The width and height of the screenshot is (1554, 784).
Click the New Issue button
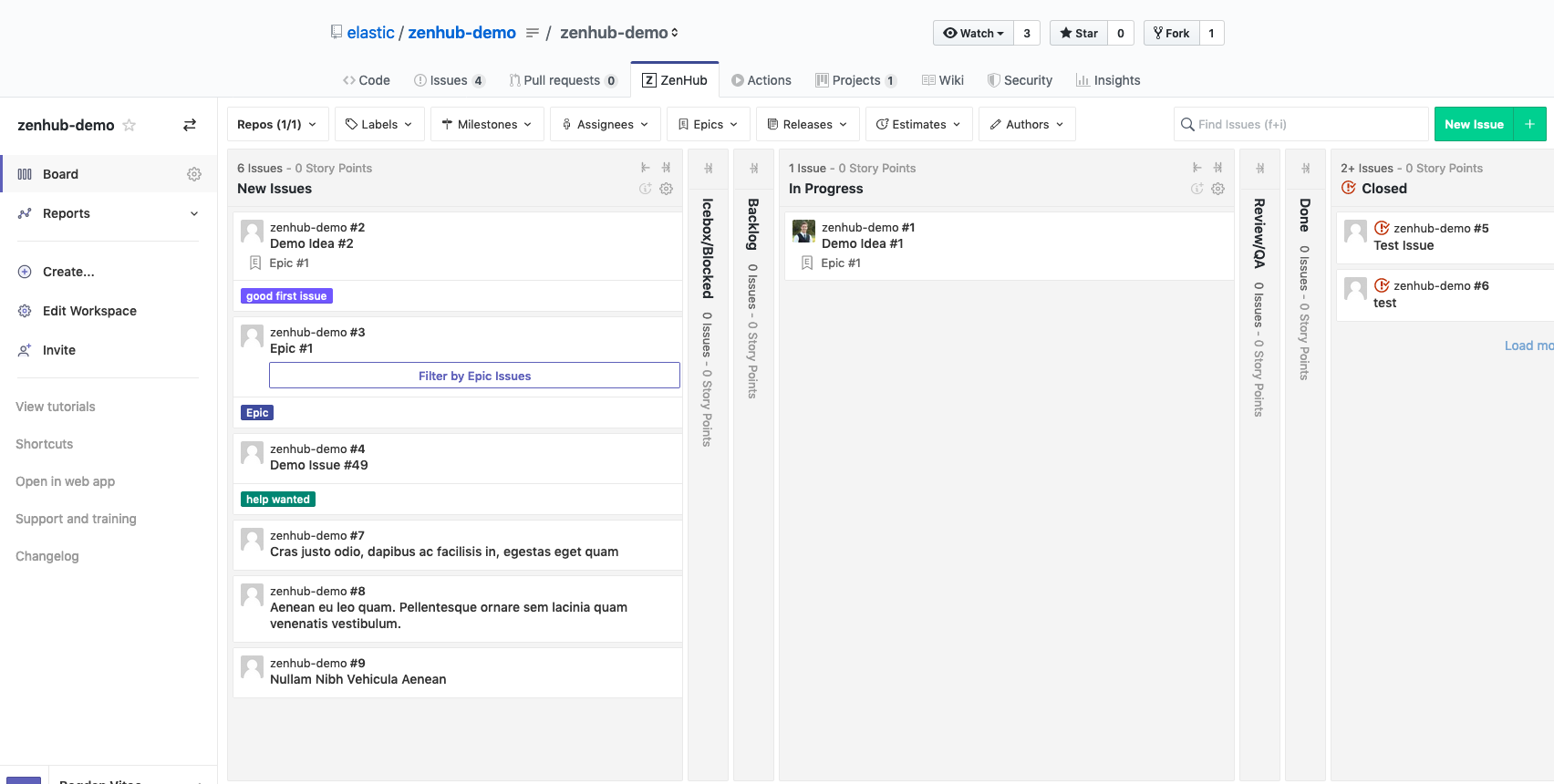pyautogui.click(x=1474, y=124)
